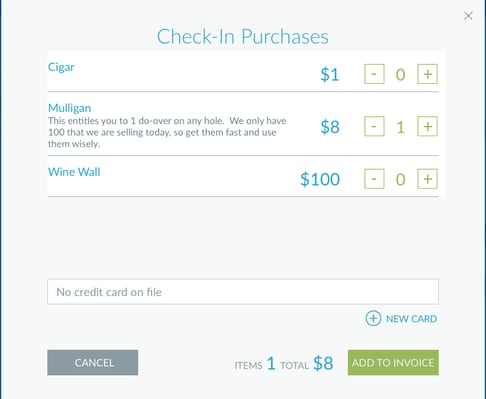Viewport: 486px width, 399px height.
Task: Click the ADD TO INVOICE button
Action: pyautogui.click(x=393, y=363)
